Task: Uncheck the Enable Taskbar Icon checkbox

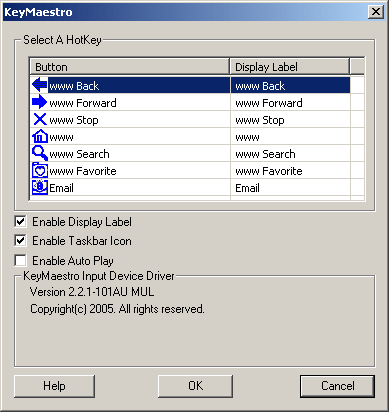Action: tap(20, 241)
